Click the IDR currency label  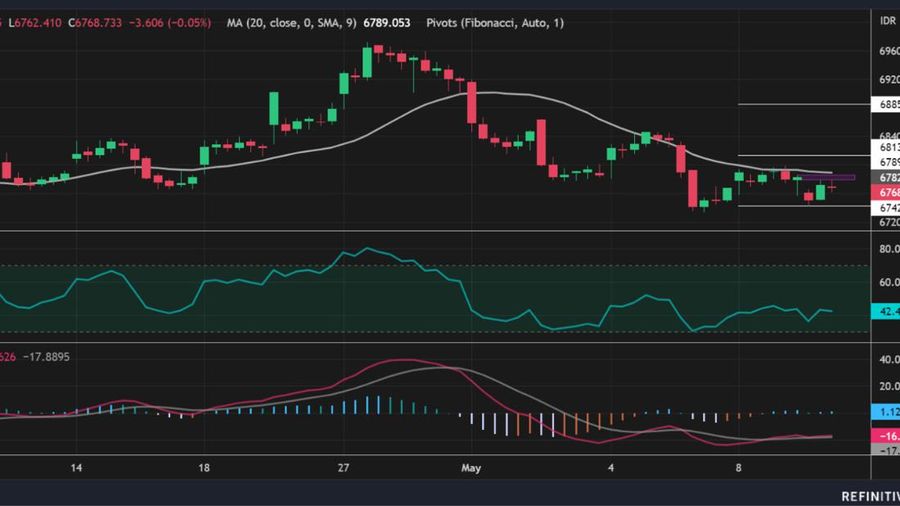888,21
